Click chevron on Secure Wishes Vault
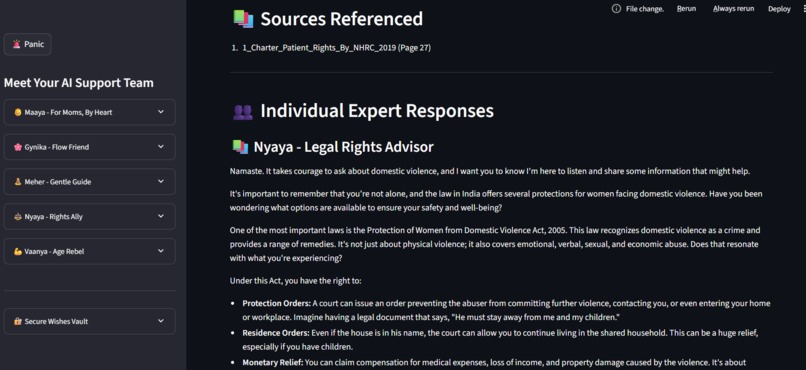Image resolution: width=806 pixels, height=370 pixels. 161,321
